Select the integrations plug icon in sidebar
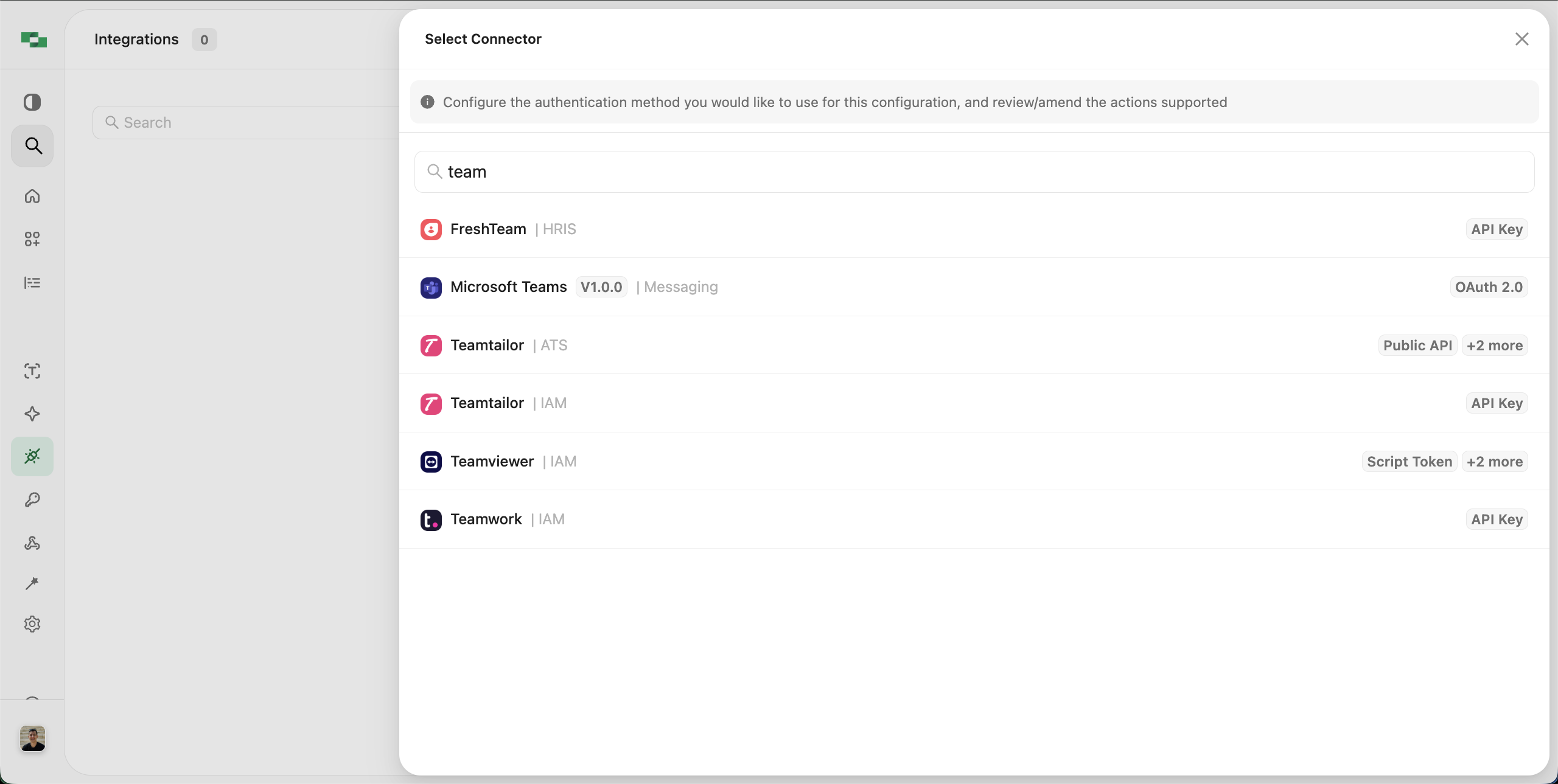The height and width of the screenshot is (784, 1558). [32, 456]
